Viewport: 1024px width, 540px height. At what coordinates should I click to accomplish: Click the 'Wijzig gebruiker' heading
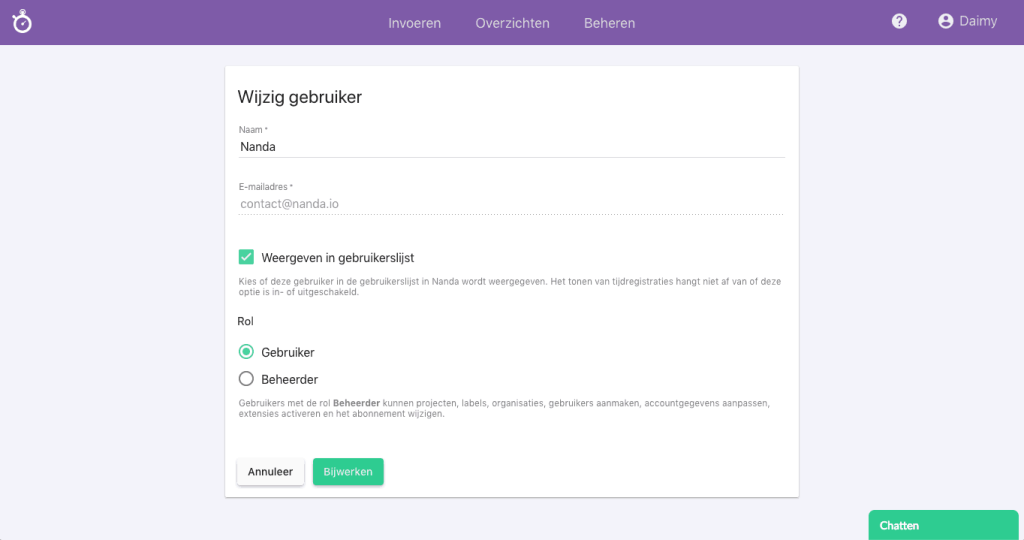click(x=299, y=97)
